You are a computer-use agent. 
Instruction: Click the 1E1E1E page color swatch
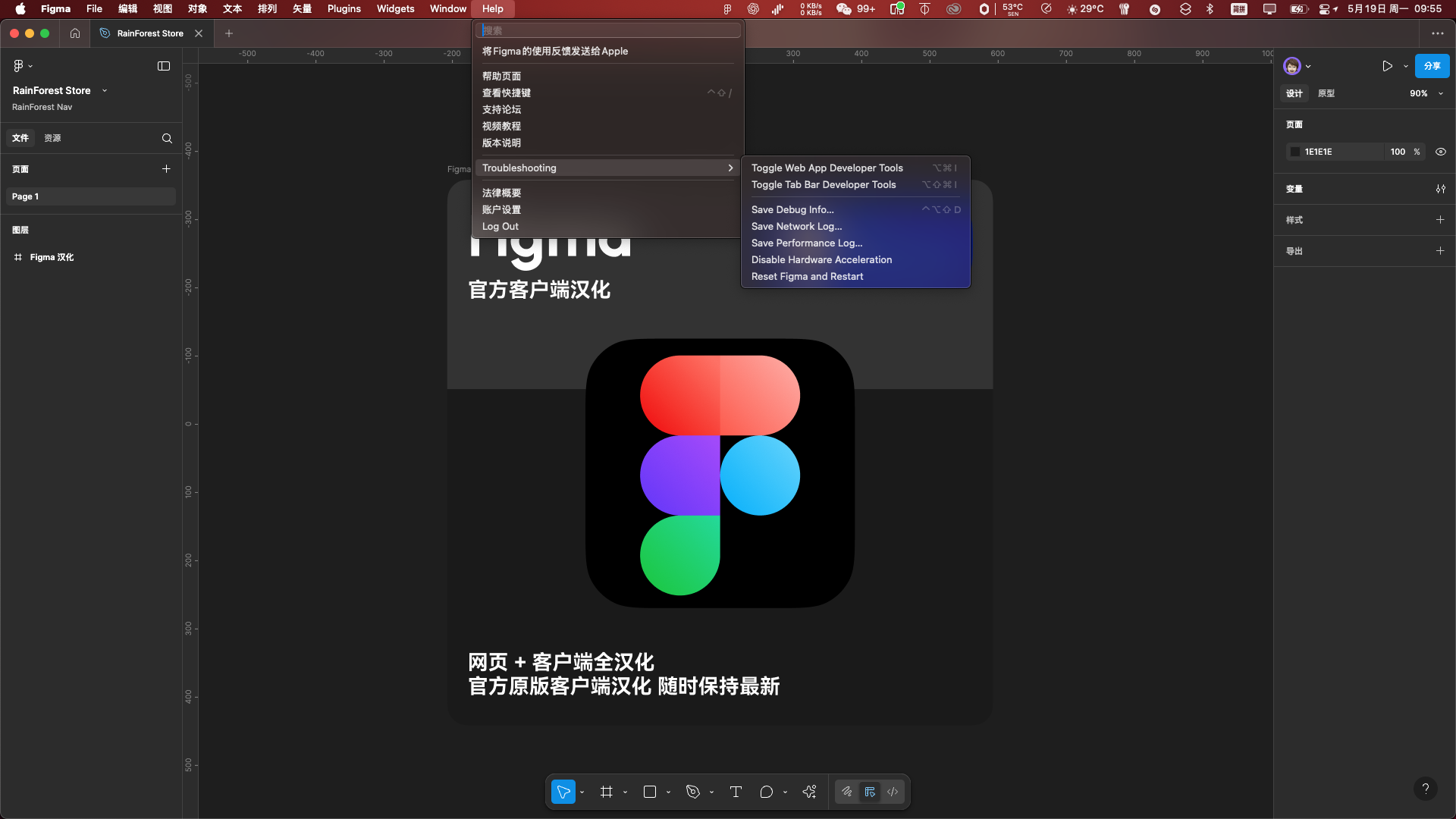(1295, 152)
